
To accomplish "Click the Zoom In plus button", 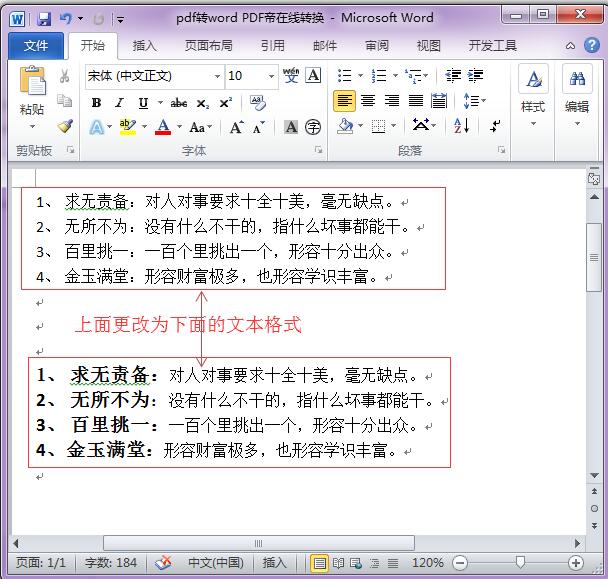I will point(575,563).
